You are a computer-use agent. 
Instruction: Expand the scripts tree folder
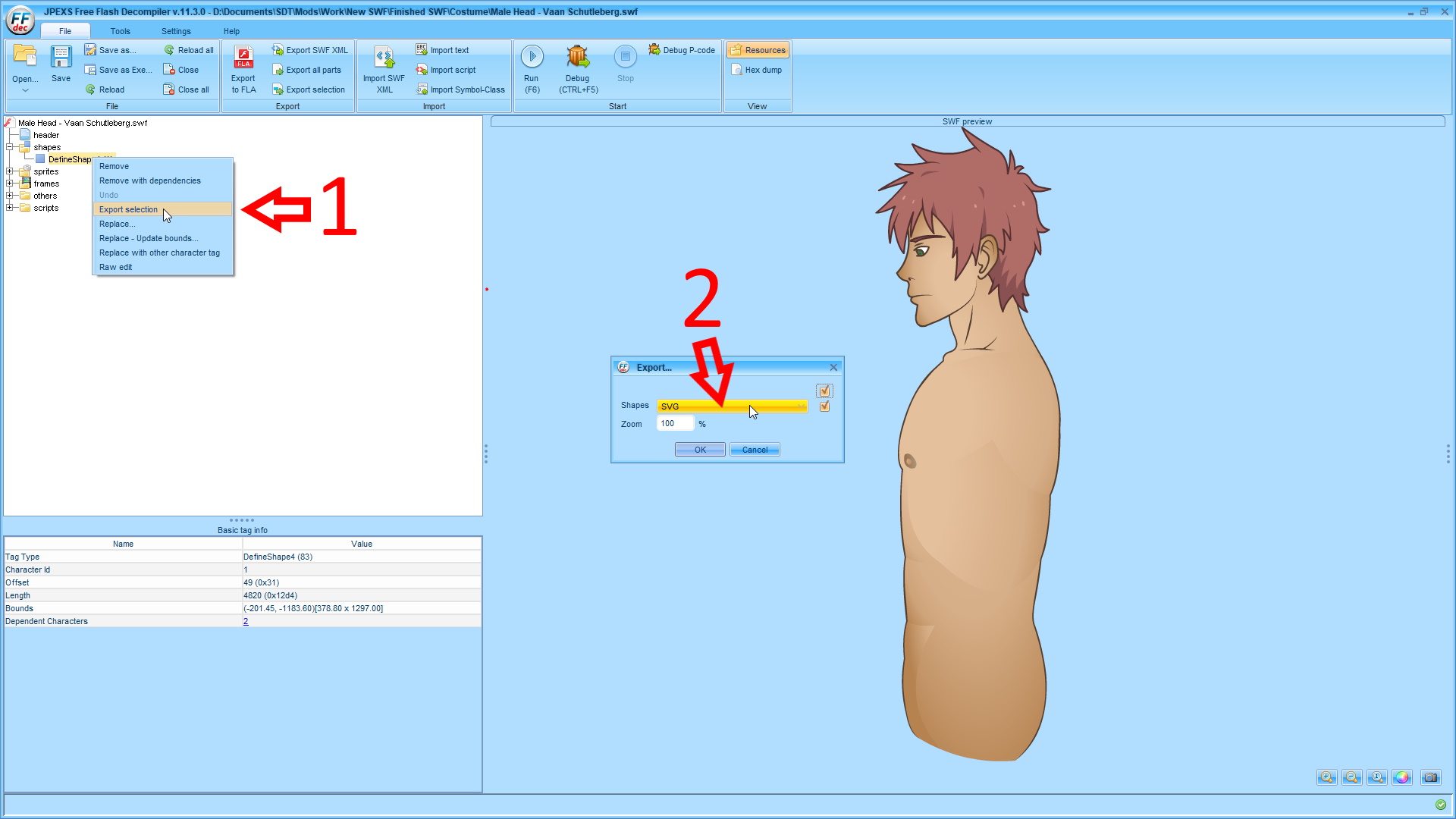[x=10, y=208]
